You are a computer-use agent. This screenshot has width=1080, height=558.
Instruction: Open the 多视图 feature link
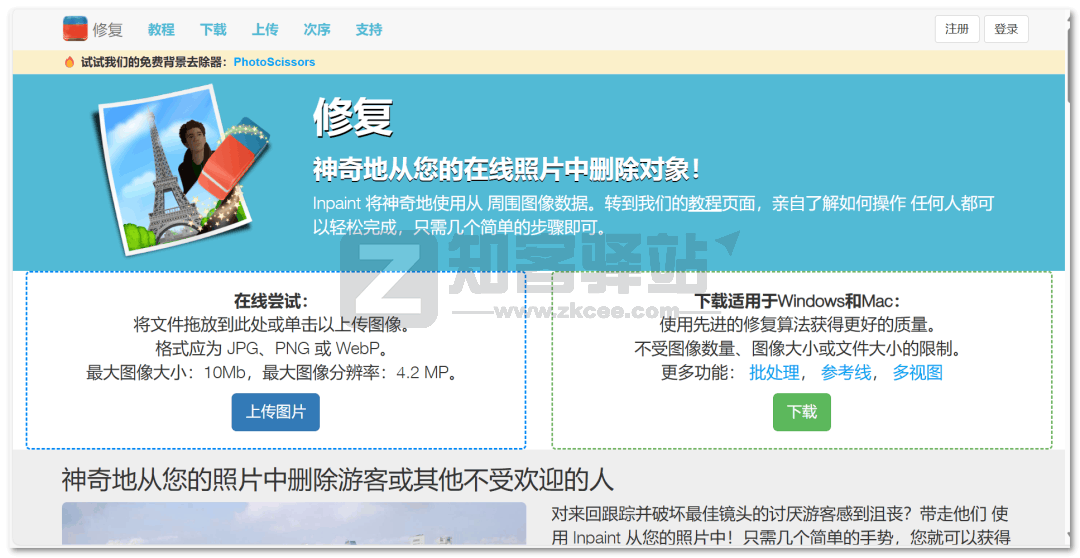tap(917, 373)
